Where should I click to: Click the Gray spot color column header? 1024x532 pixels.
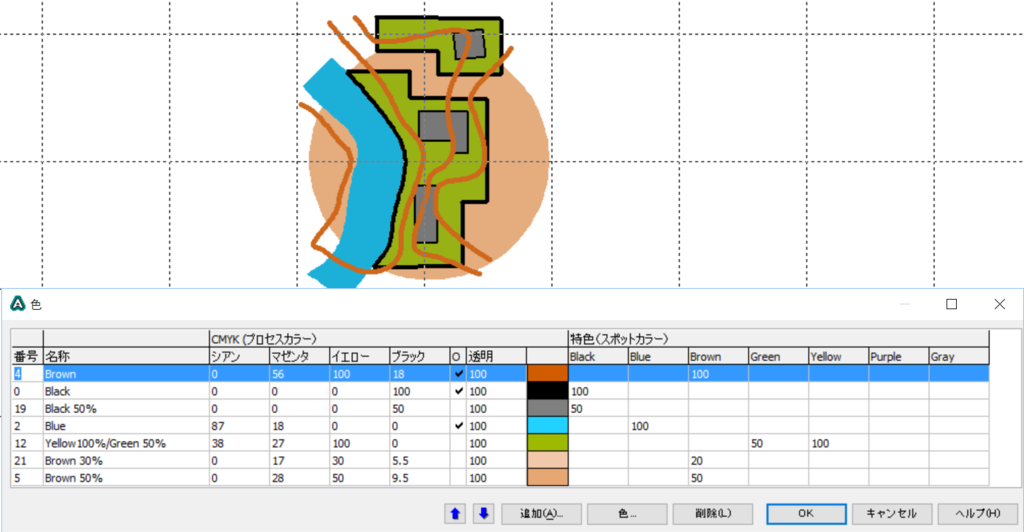[x=959, y=356]
